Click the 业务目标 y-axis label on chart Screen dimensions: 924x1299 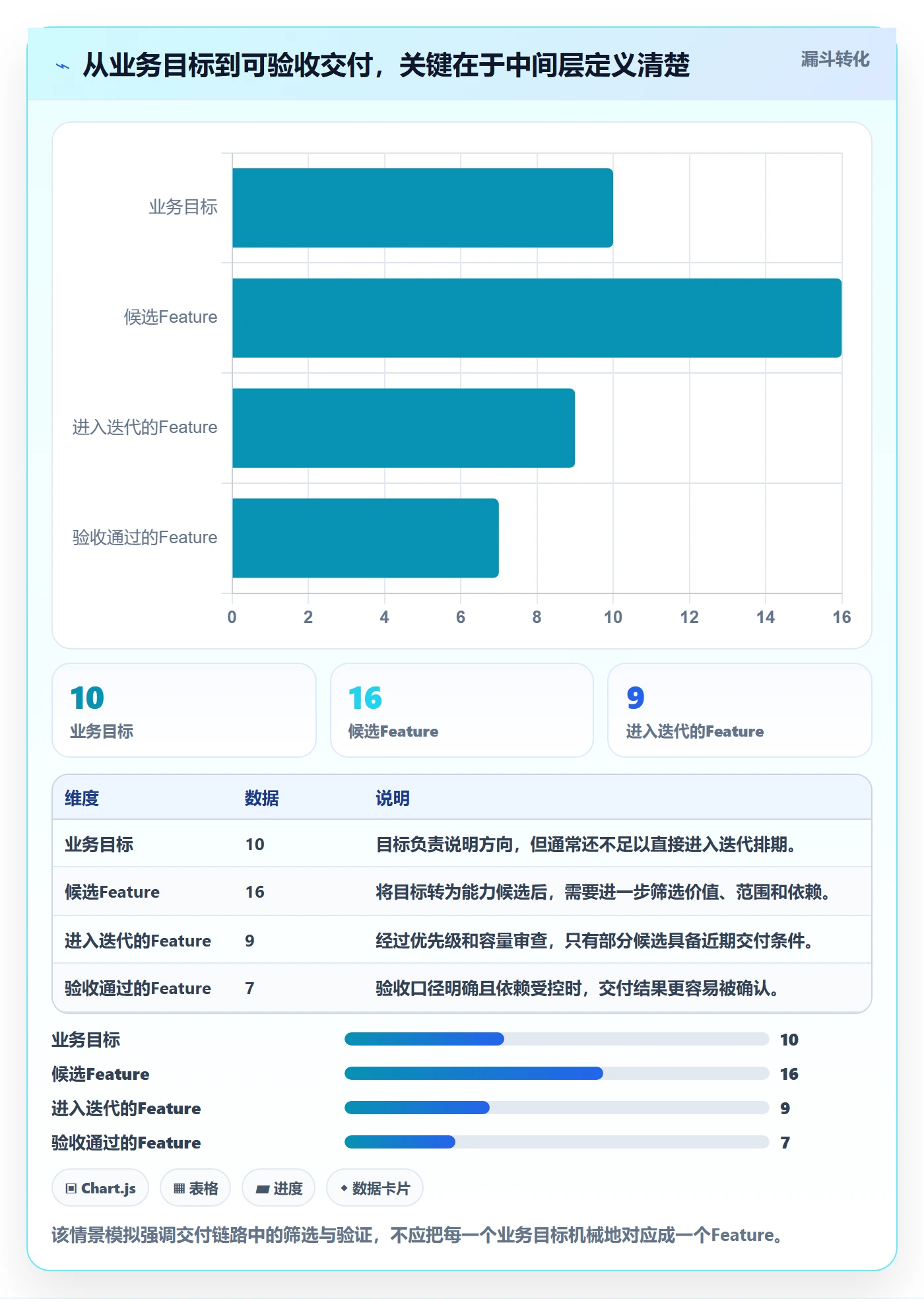pyautogui.click(x=183, y=207)
